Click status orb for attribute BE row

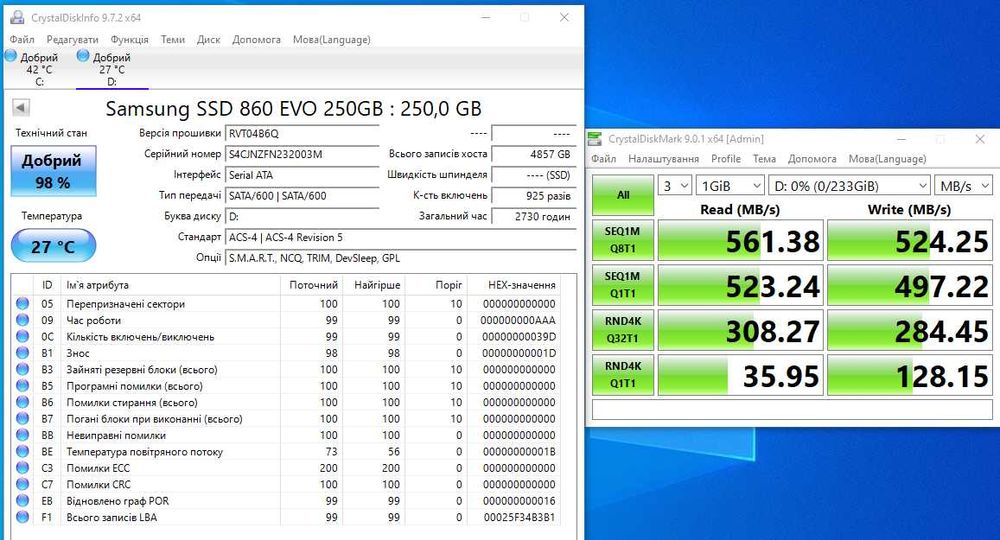[x=23, y=451]
